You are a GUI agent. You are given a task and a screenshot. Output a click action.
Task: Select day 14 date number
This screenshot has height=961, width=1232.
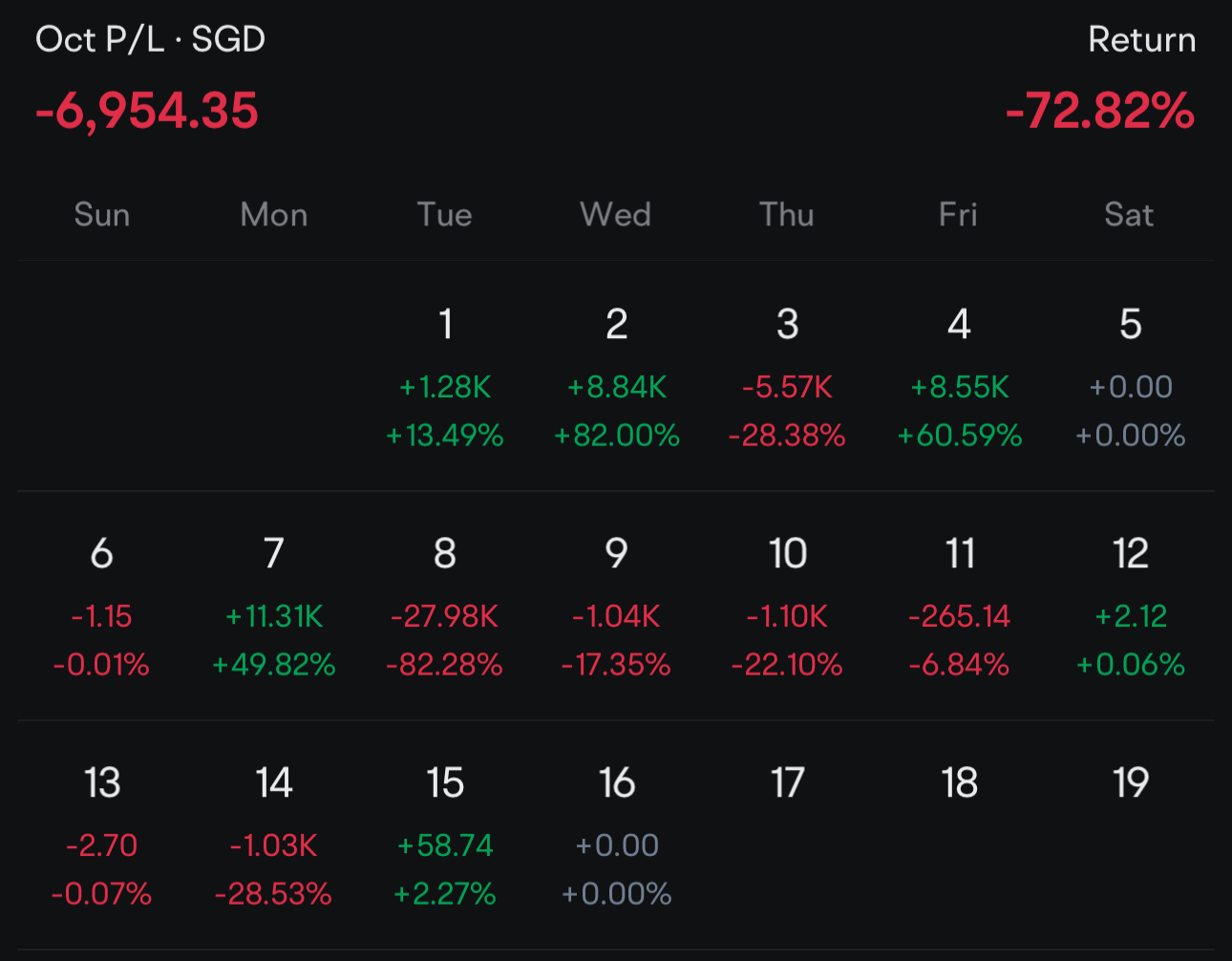pyautogui.click(x=274, y=783)
